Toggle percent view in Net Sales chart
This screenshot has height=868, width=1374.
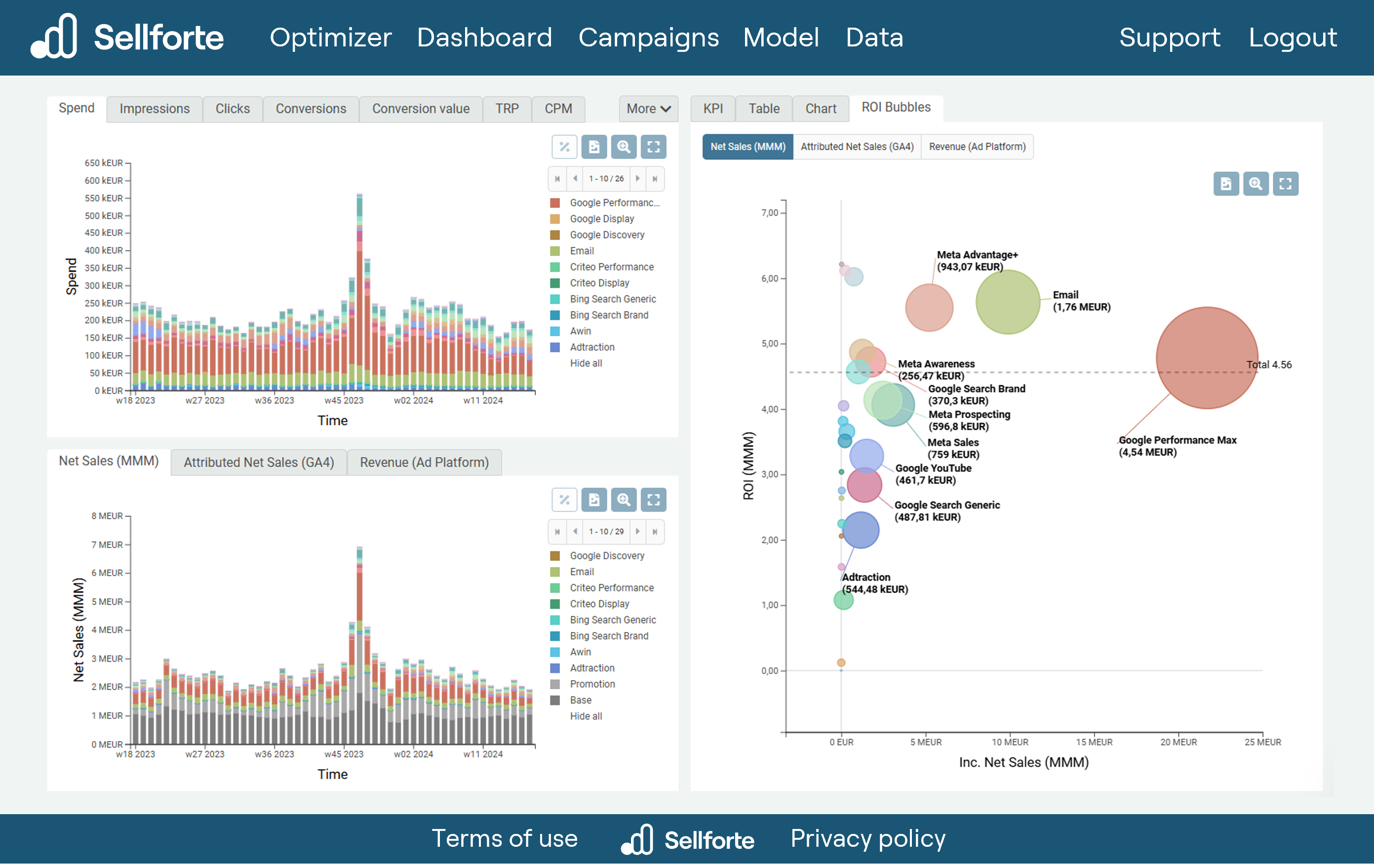(564, 499)
